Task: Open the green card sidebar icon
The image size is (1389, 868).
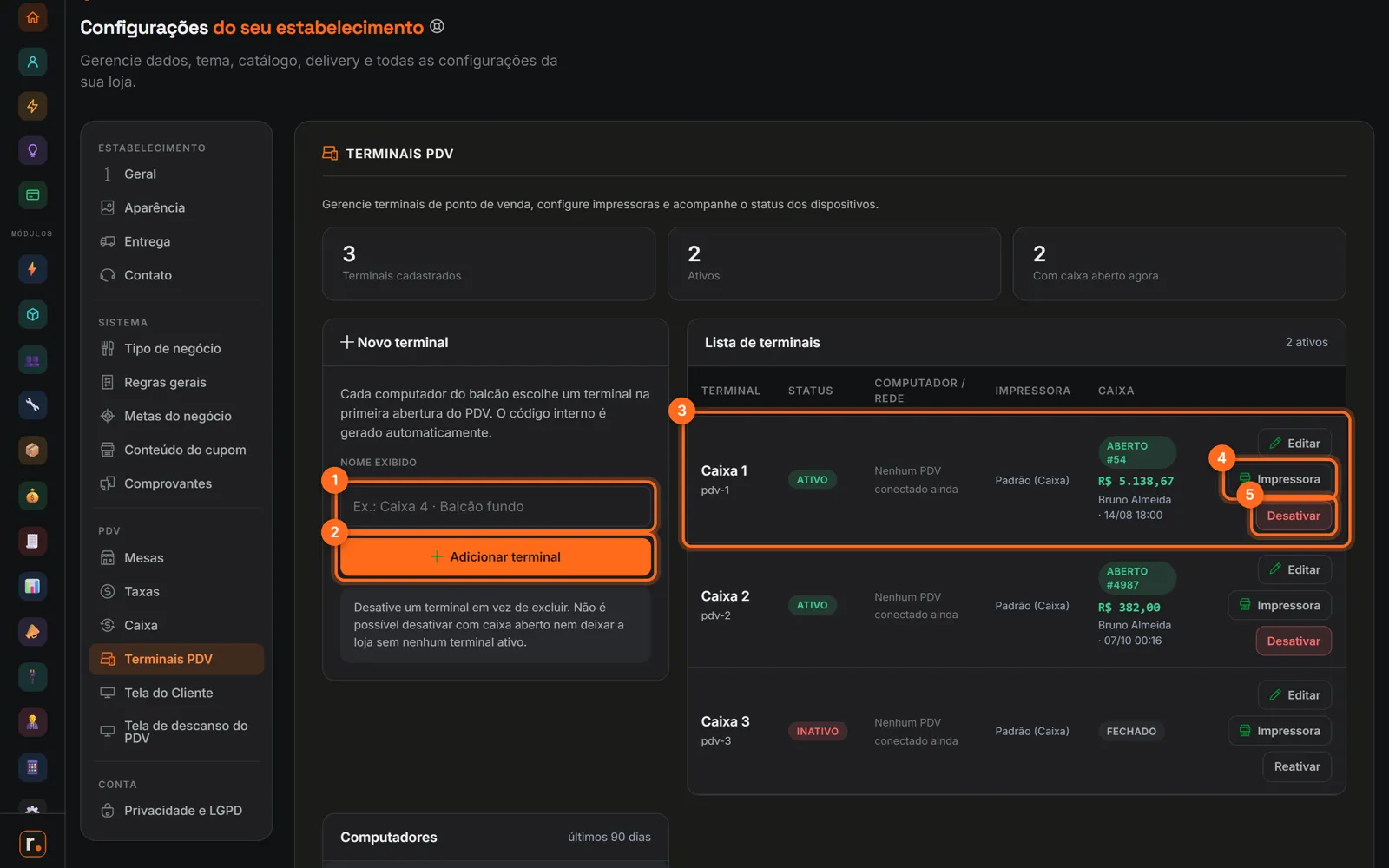Action: pos(32,194)
